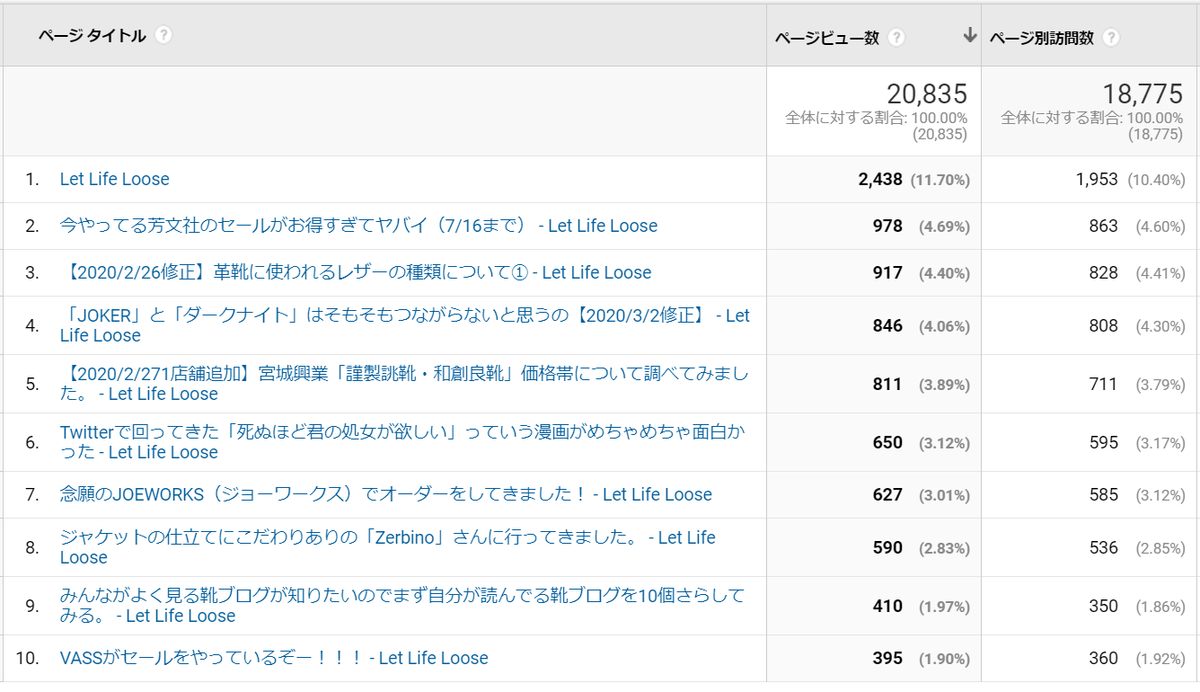
Task: Select pageview count 917 in row 3
Action: (888, 273)
